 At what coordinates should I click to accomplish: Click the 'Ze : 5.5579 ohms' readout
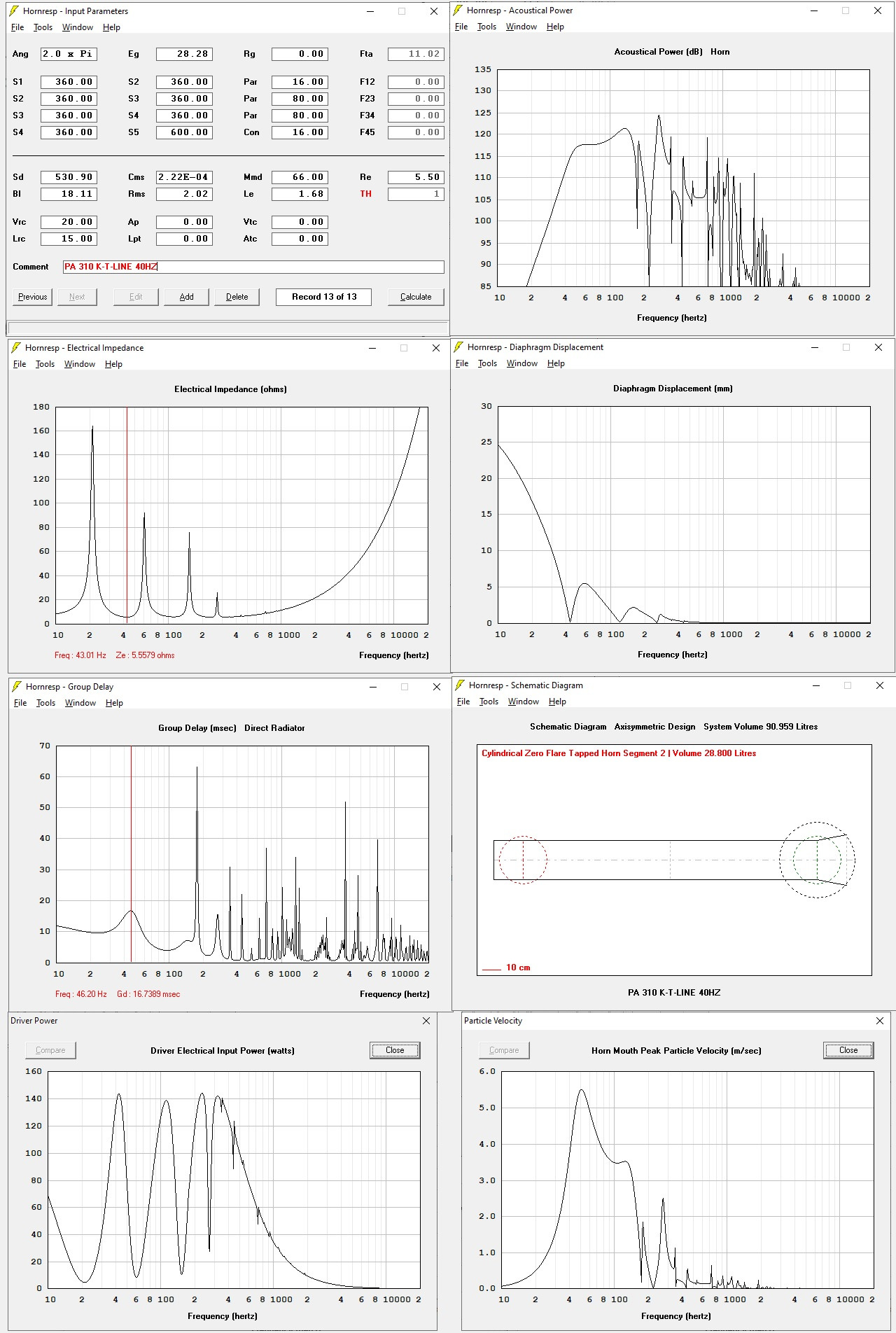(145, 655)
